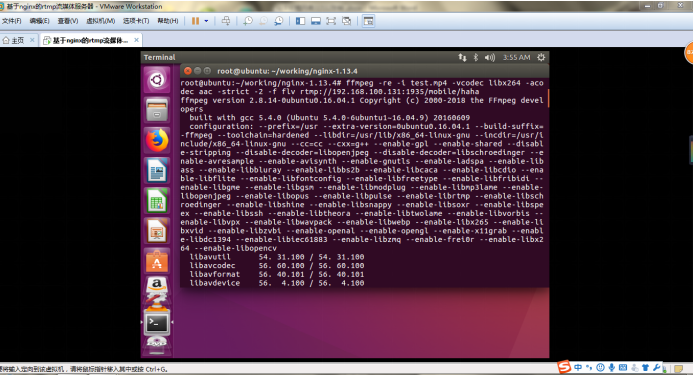Enter full screen mode via toolbar icon
Image resolution: width=693 pixels, height=375 pixels.
[x=331, y=21]
